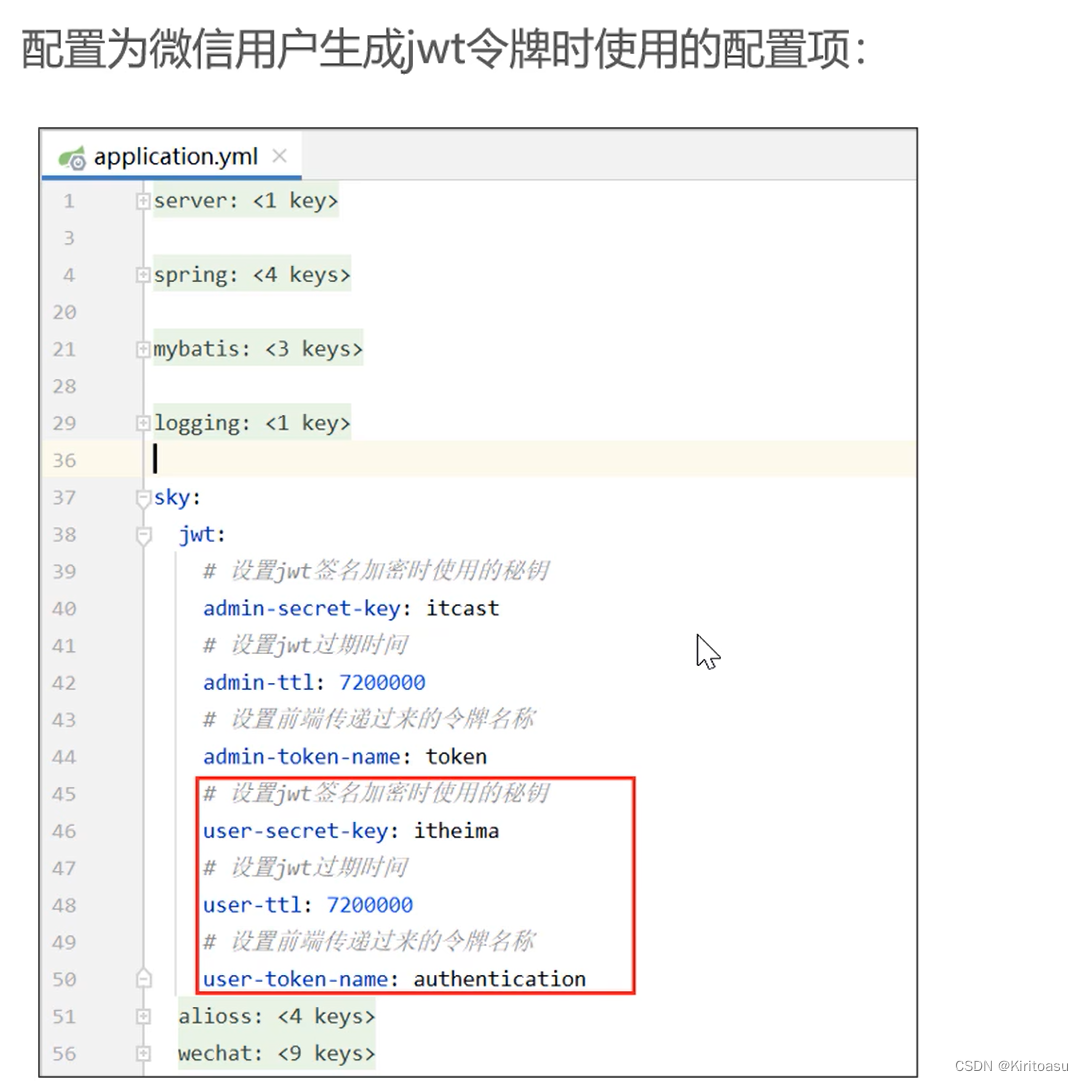This screenshot has width=1084, height=1081.
Task: Click the 'admin-token-name' property key
Action: (x=301, y=757)
